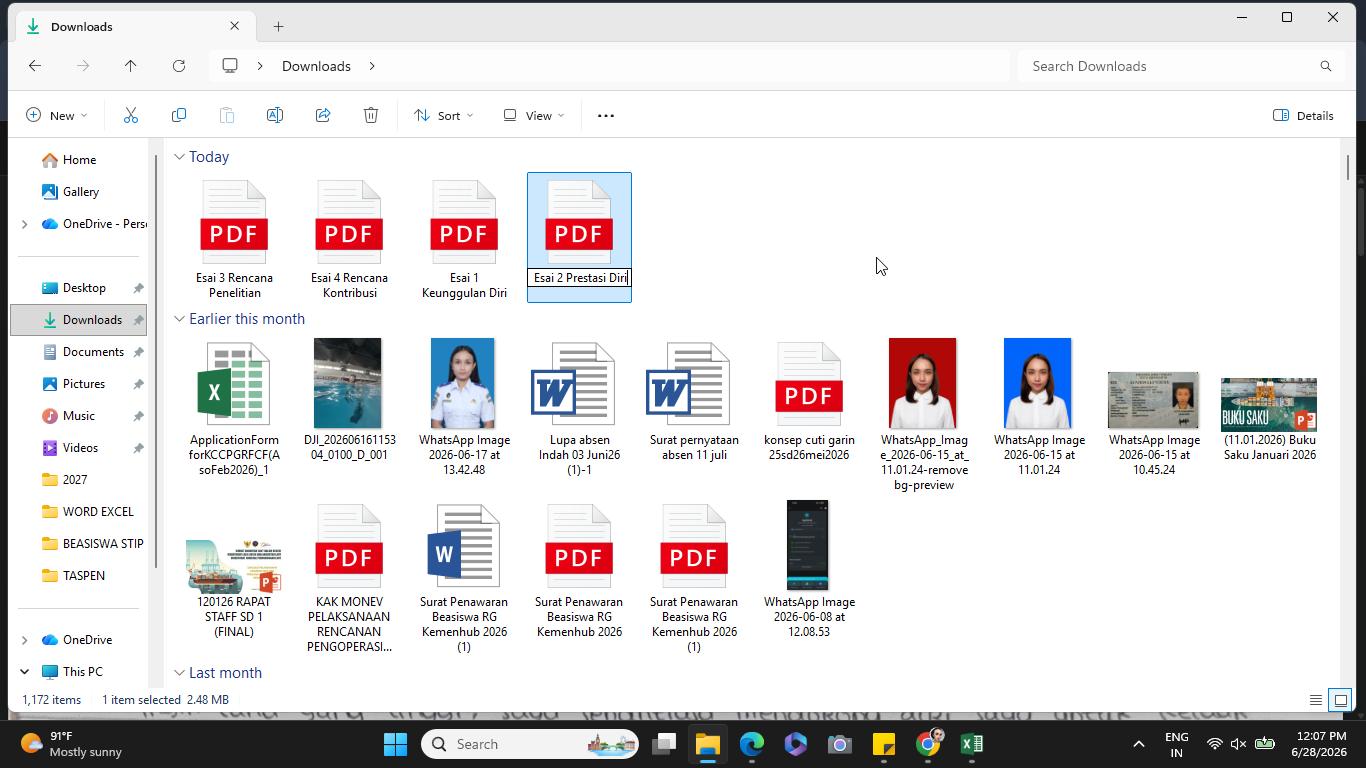Screen dimensions: 1366x768
Task: Click Downloads in the address breadcrumb
Action: pos(316,66)
